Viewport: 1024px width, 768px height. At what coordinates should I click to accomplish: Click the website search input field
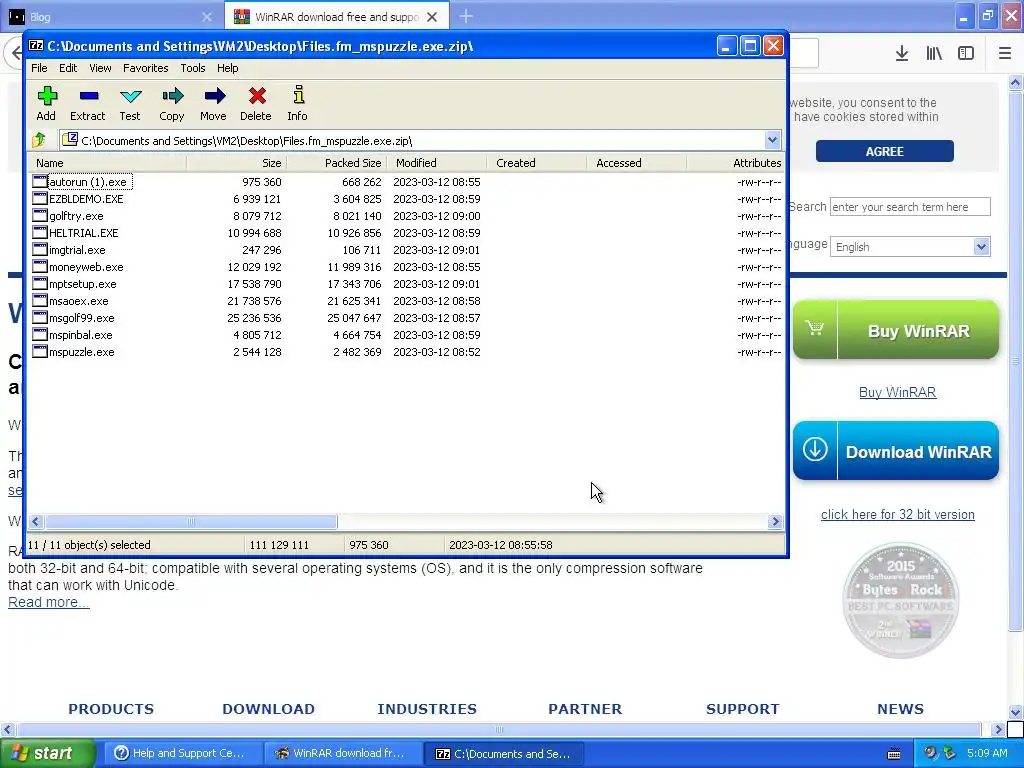click(x=910, y=207)
